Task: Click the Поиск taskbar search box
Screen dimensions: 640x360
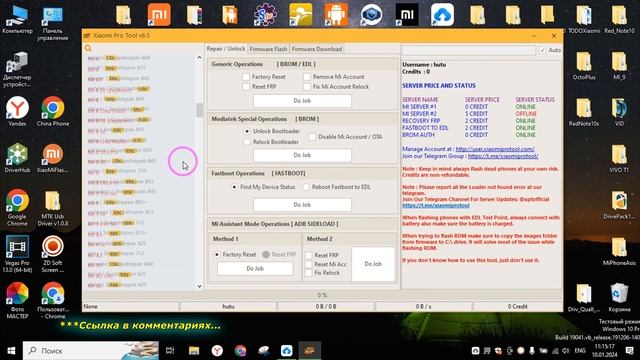Action: 91,351
